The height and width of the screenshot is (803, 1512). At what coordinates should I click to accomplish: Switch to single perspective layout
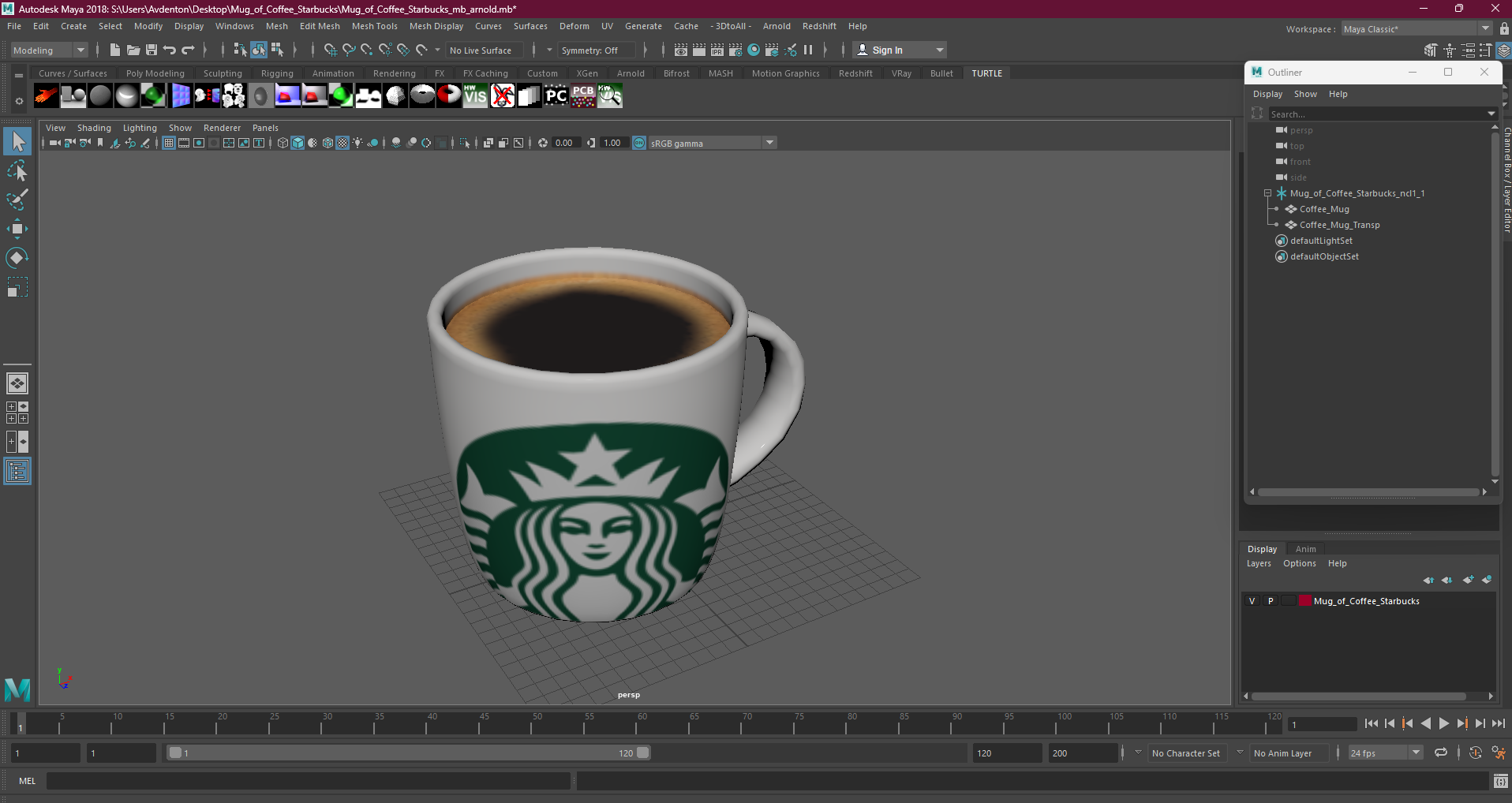(17, 383)
